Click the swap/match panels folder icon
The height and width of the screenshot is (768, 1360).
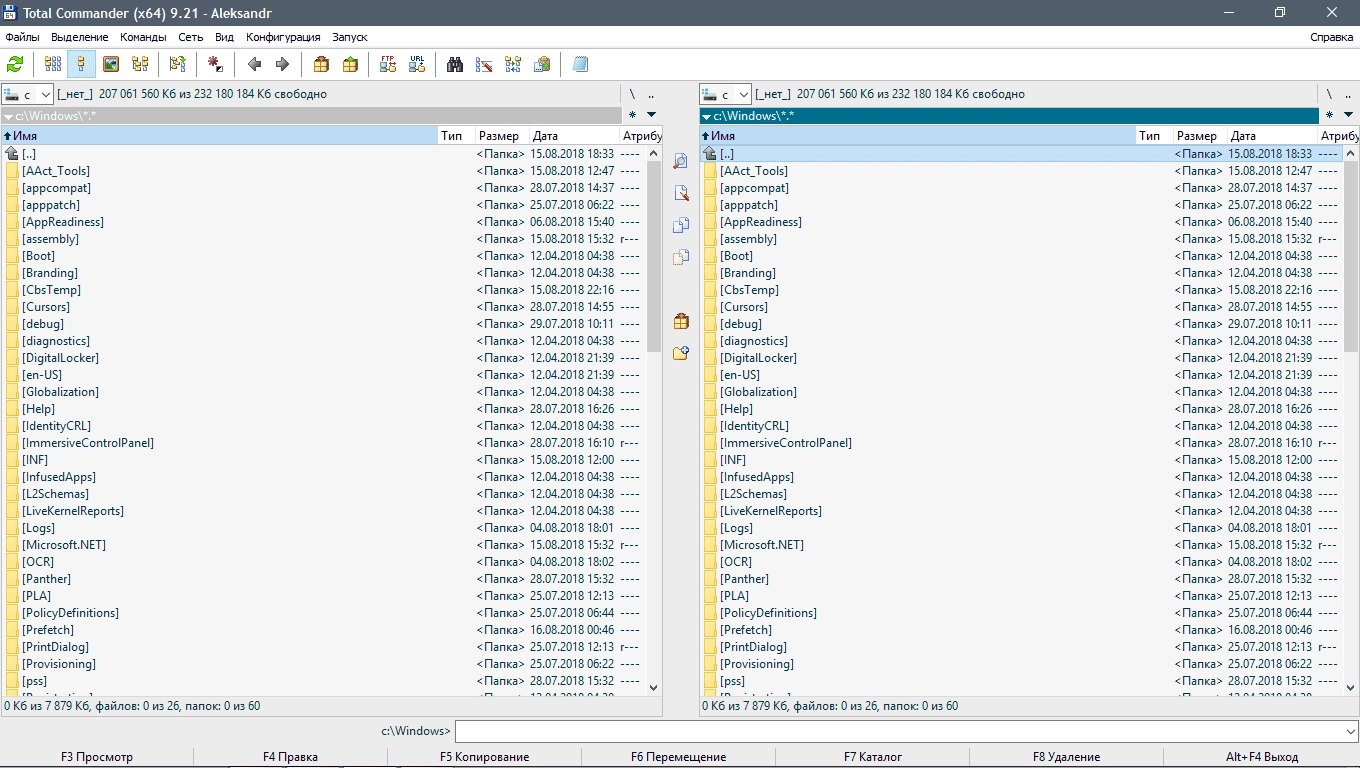tap(178, 64)
